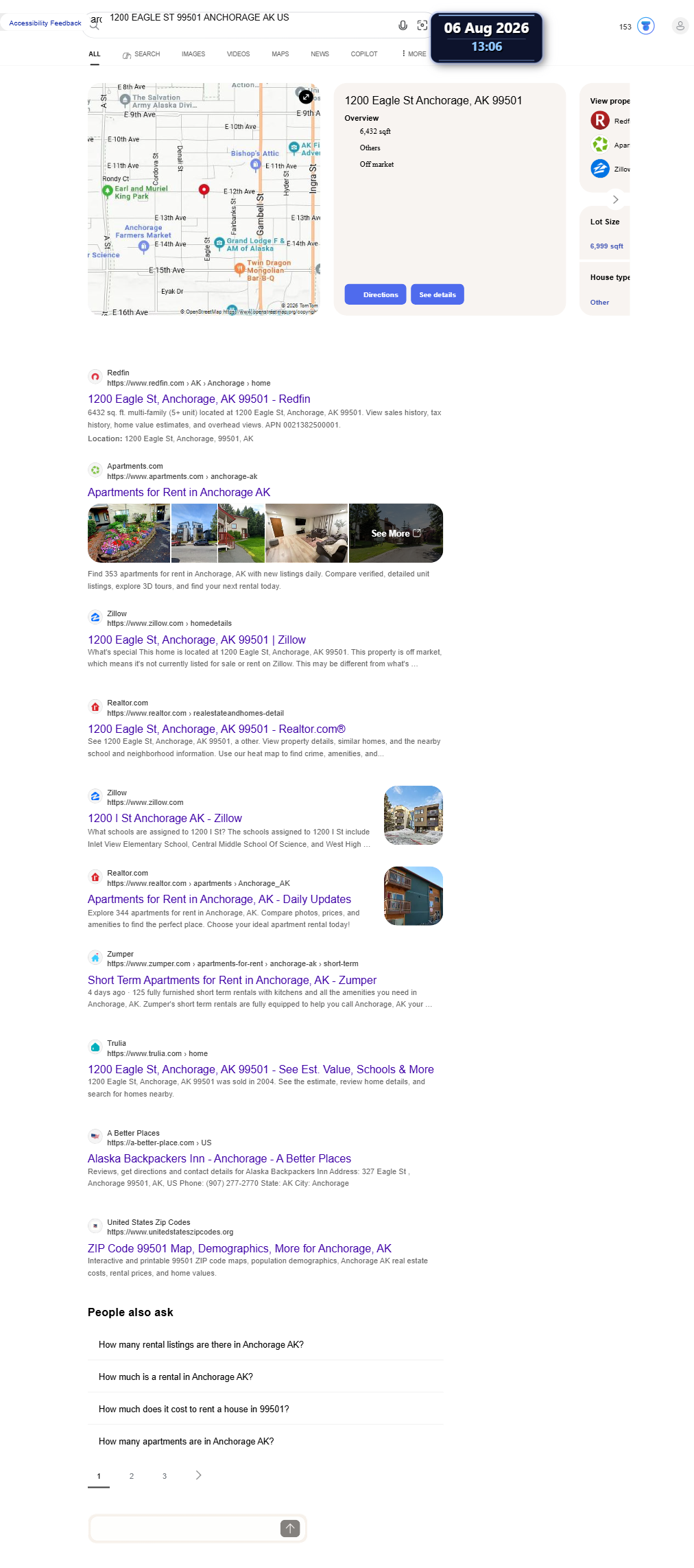The image size is (694, 1568).
Task: Click the Trulia result favicon
Action: click(x=95, y=1047)
